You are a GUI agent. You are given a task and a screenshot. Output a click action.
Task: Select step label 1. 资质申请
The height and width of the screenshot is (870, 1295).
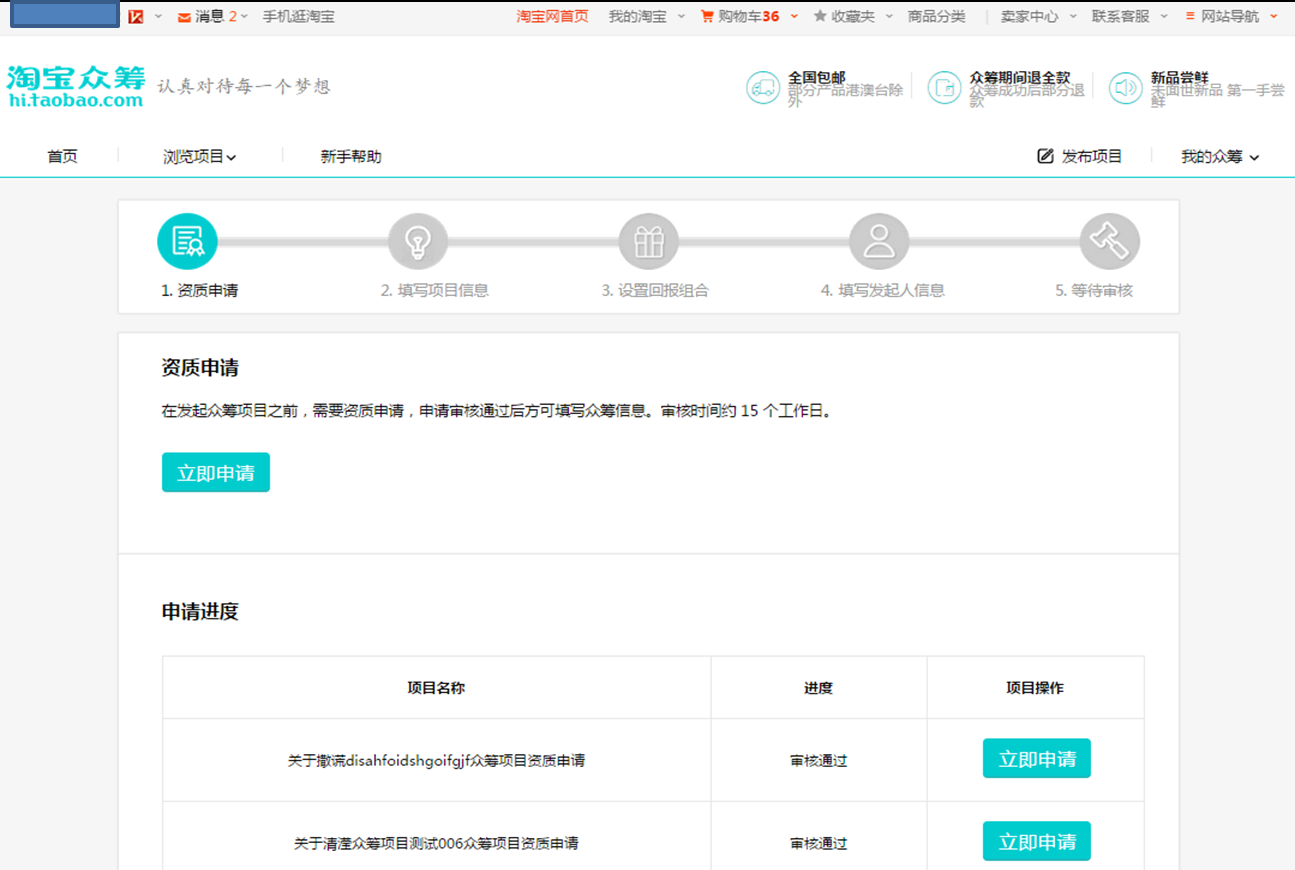click(x=200, y=291)
